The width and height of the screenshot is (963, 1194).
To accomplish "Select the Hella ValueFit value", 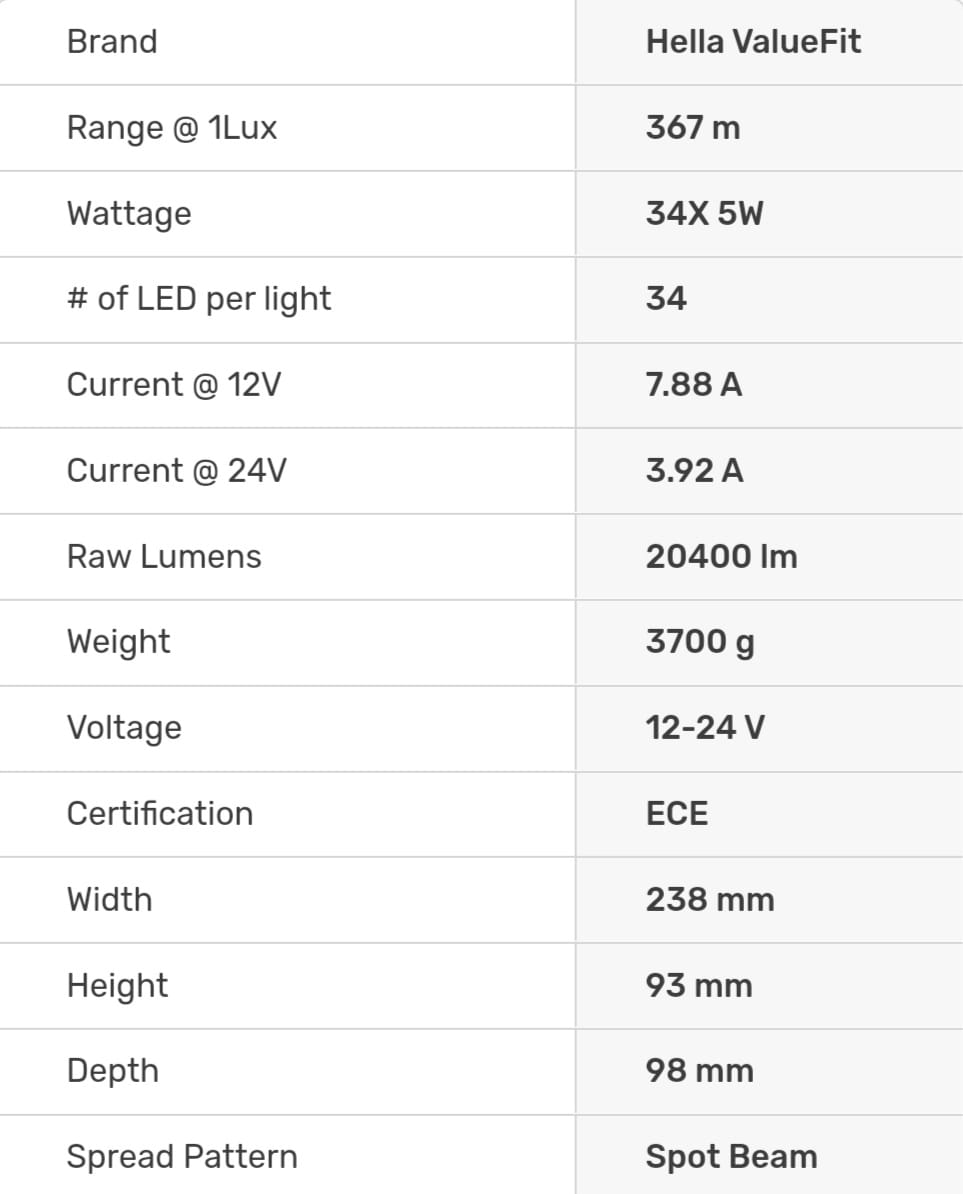I will (753, 42).
